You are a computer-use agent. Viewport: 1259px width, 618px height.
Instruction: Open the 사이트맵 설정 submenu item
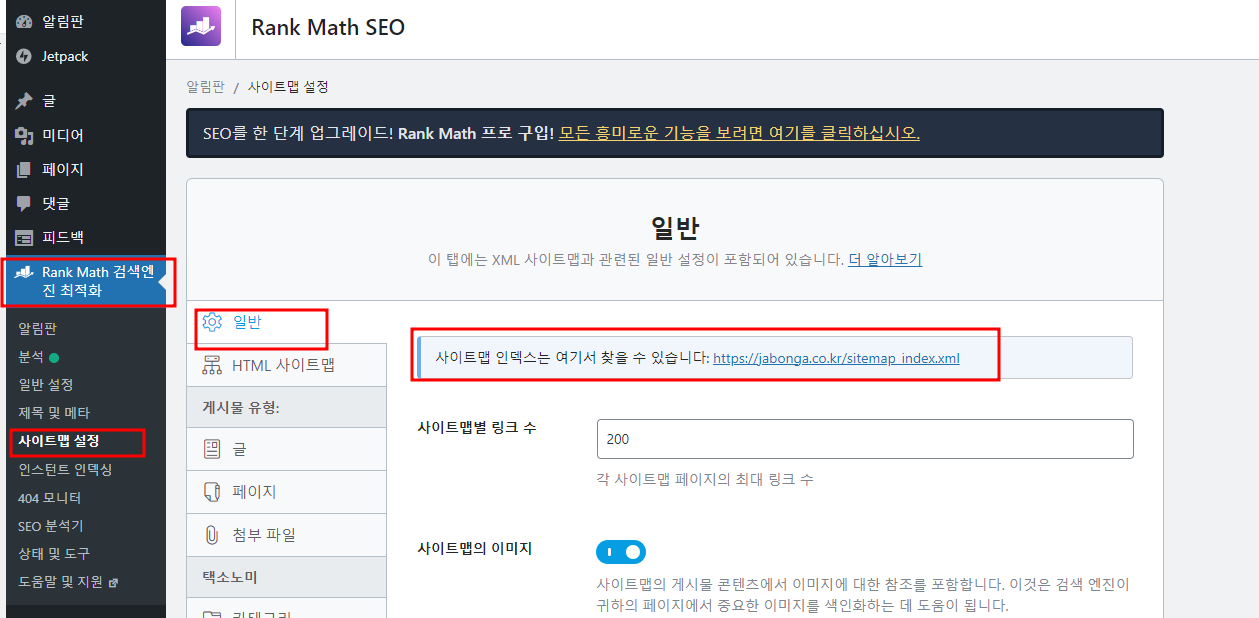coord(58,441)
